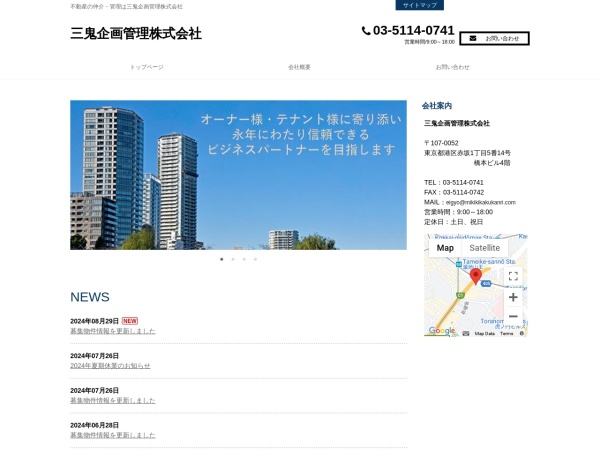Viewport: 600px width, 450px height.
Task: Click the 東京都港区赤坂1丁目5番14号 address text
Action: [x=467, y=153]
